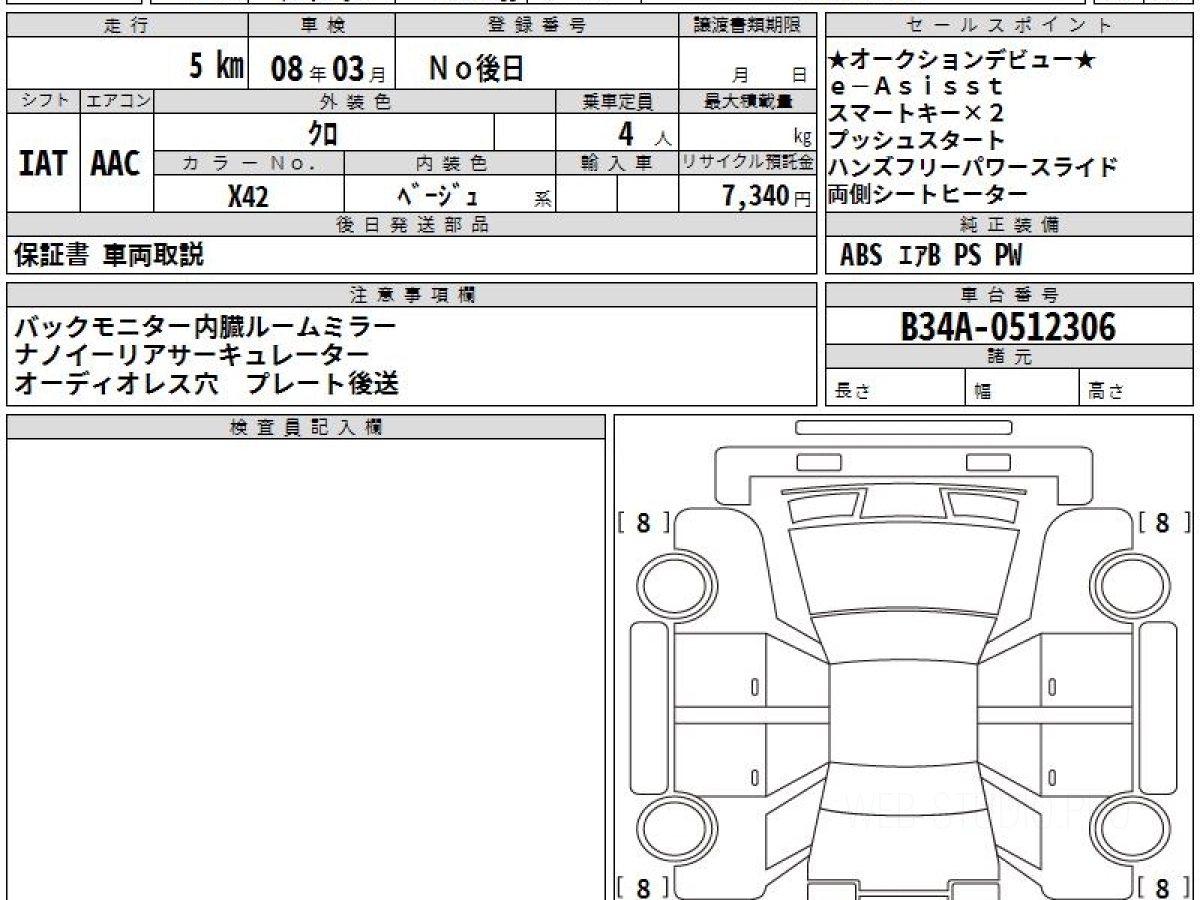Image resolution: width=1200 pixels, height=900 pixels.
Task: Click the "高さ" dimension label
Action: tap(1106, 392)
